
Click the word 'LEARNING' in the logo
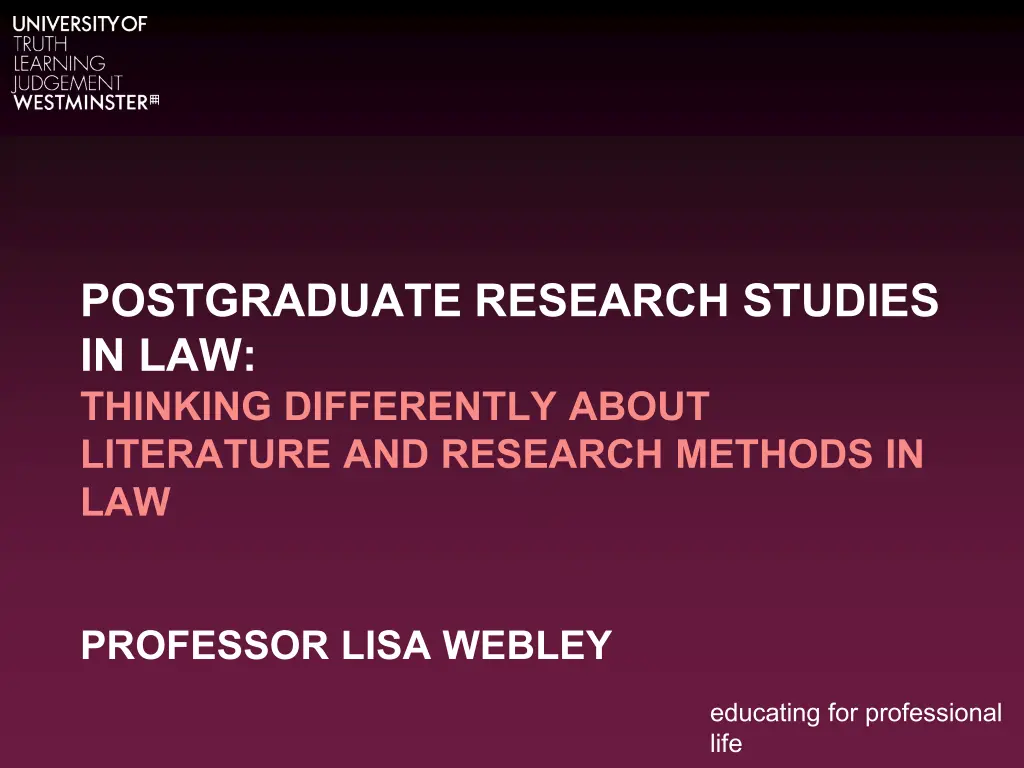59,64
